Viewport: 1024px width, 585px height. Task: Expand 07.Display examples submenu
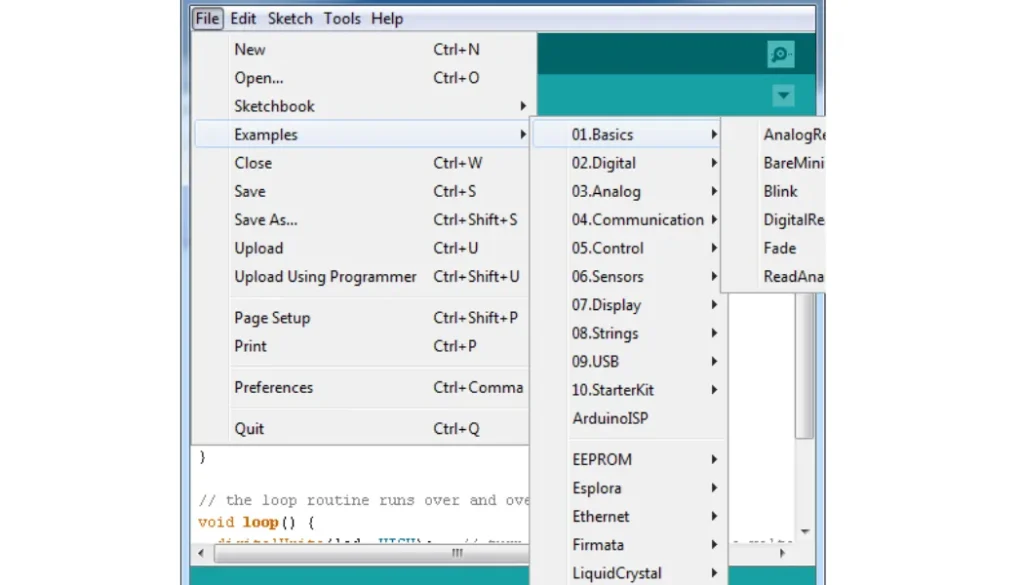627,305
